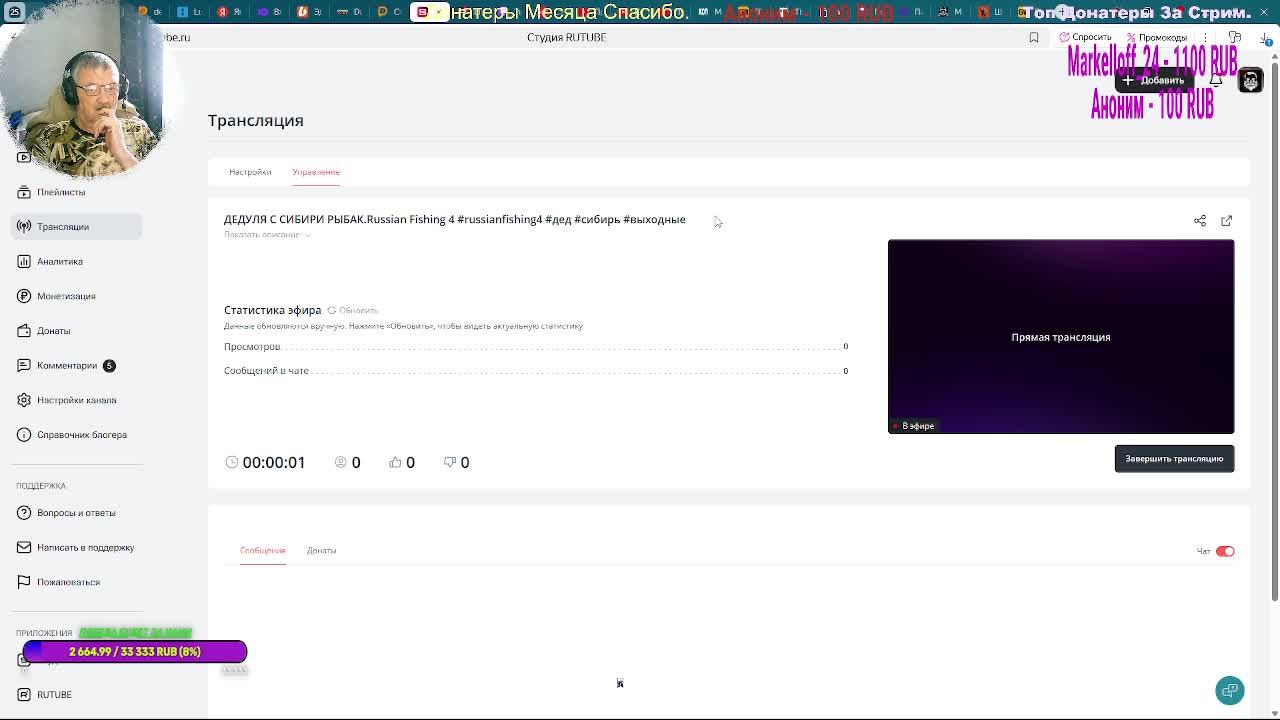Click the Комментарии badge showing 5
This screenshot has width=1280, height=720.
click(109, 366)
